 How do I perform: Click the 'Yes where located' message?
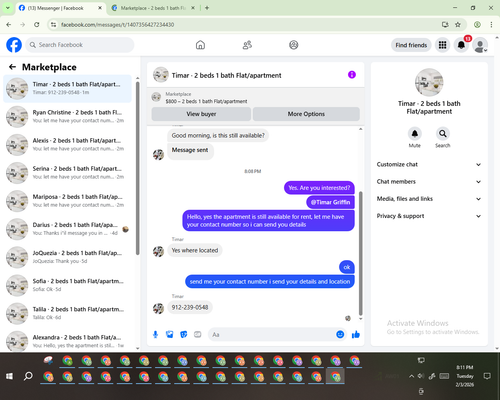click(195, 250)
